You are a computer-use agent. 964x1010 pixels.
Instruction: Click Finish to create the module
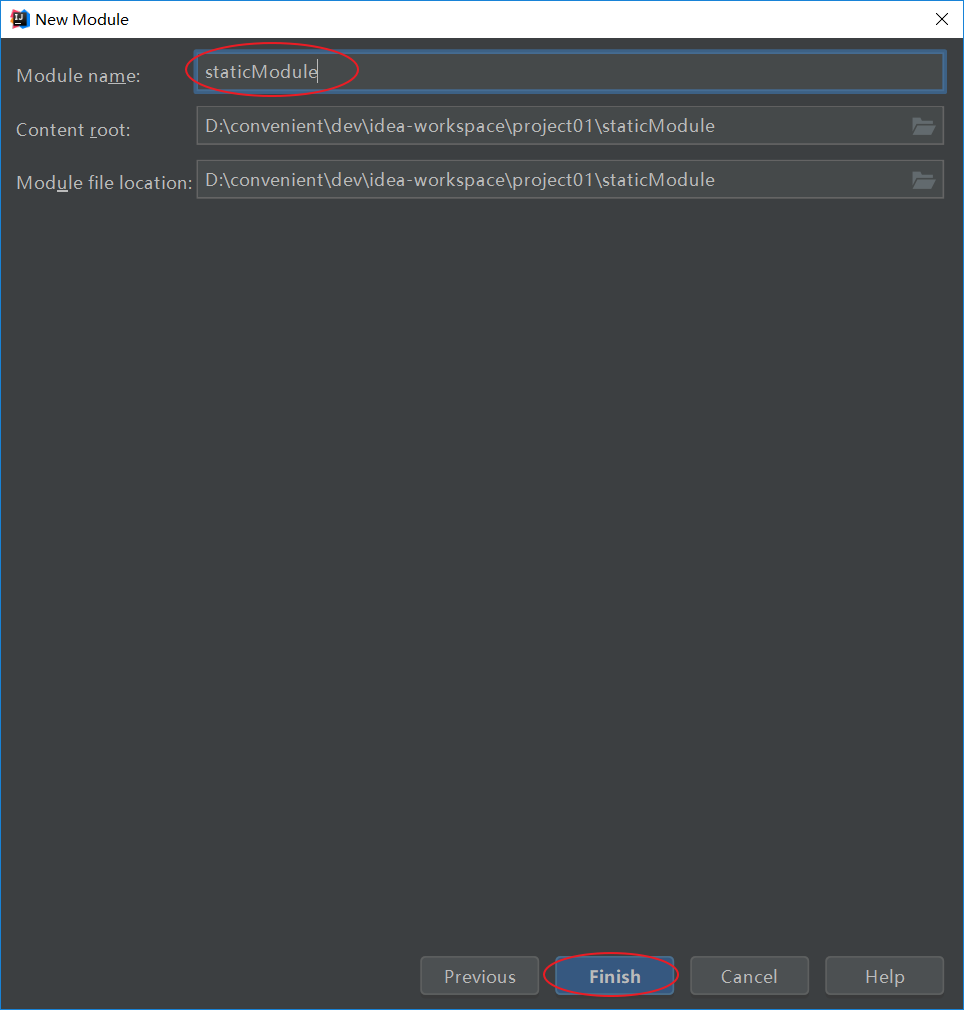coord(614,976)
